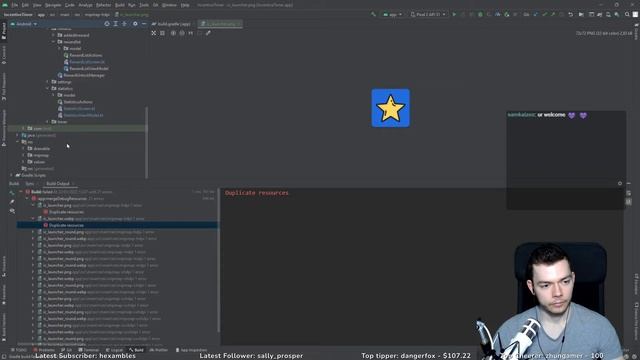The height and width of the screenshot is (360, 640).
Task: Open Project panel gear options
Action: click(135, 24)
